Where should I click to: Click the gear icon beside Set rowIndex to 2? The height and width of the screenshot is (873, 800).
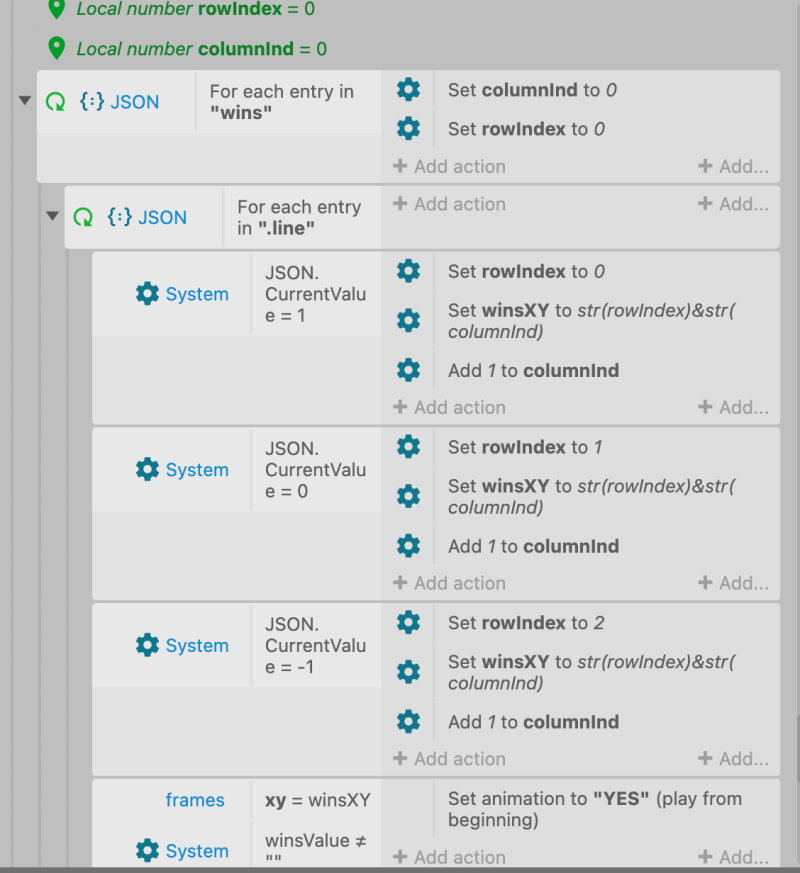point(408,622)
